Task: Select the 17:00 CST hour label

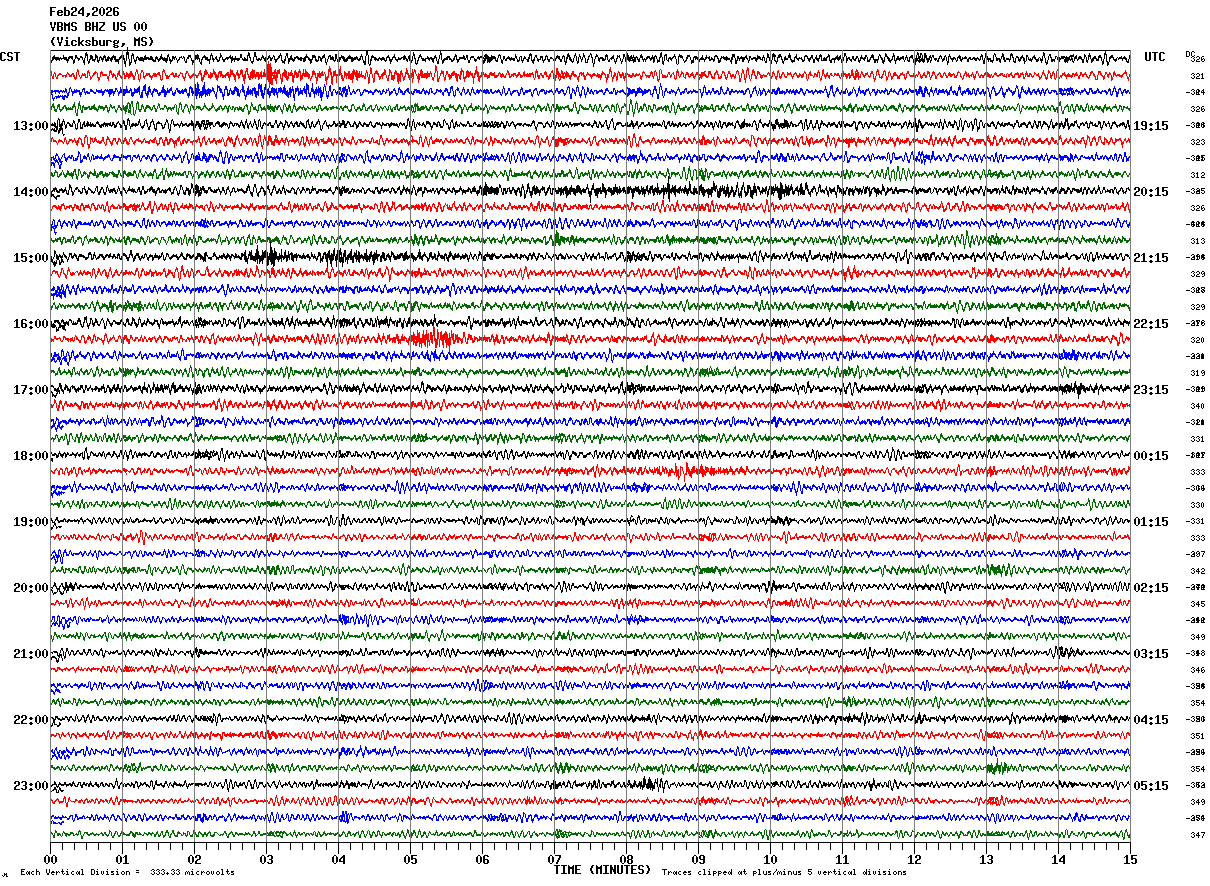Action: pos(30,390)
